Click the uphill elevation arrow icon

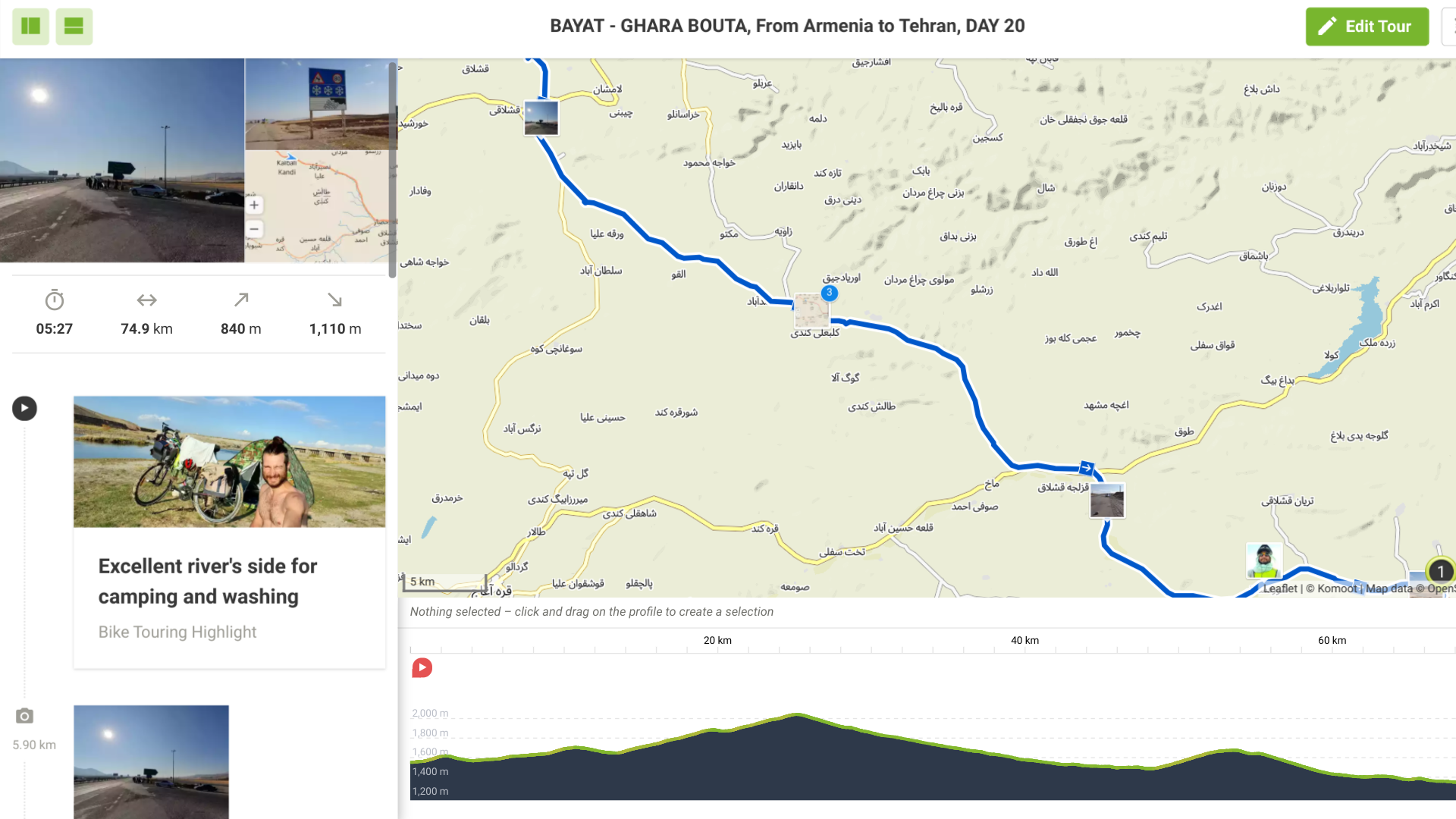pyautogui.click(x=241, y=300)
